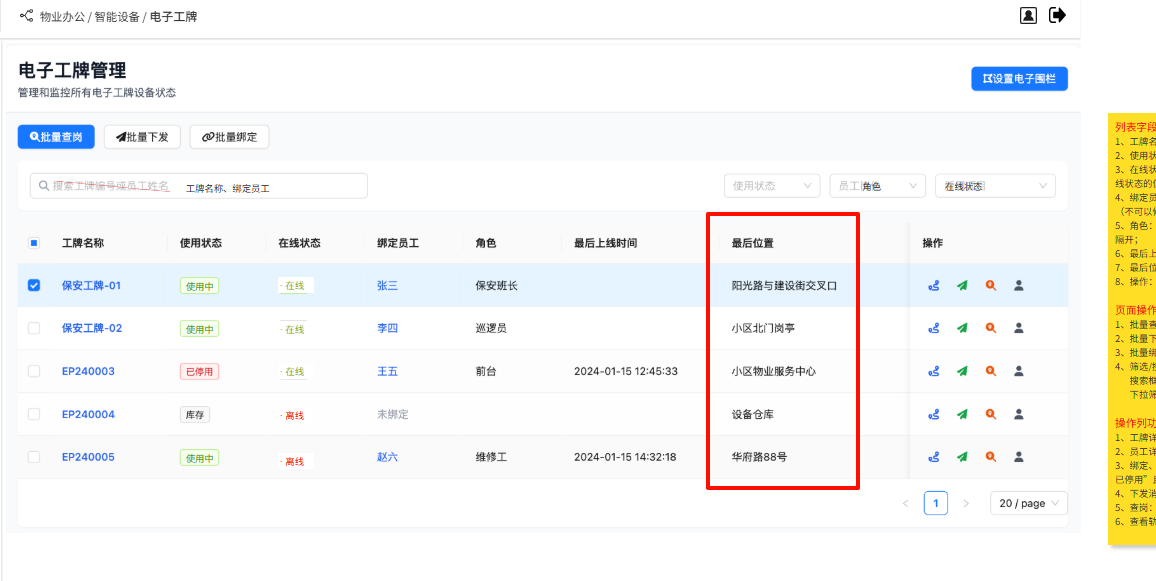Viewport: 1156px width, 581px height.
Task: Expand the 员工角色 filter dropdown
Action: tap(877, 186)
